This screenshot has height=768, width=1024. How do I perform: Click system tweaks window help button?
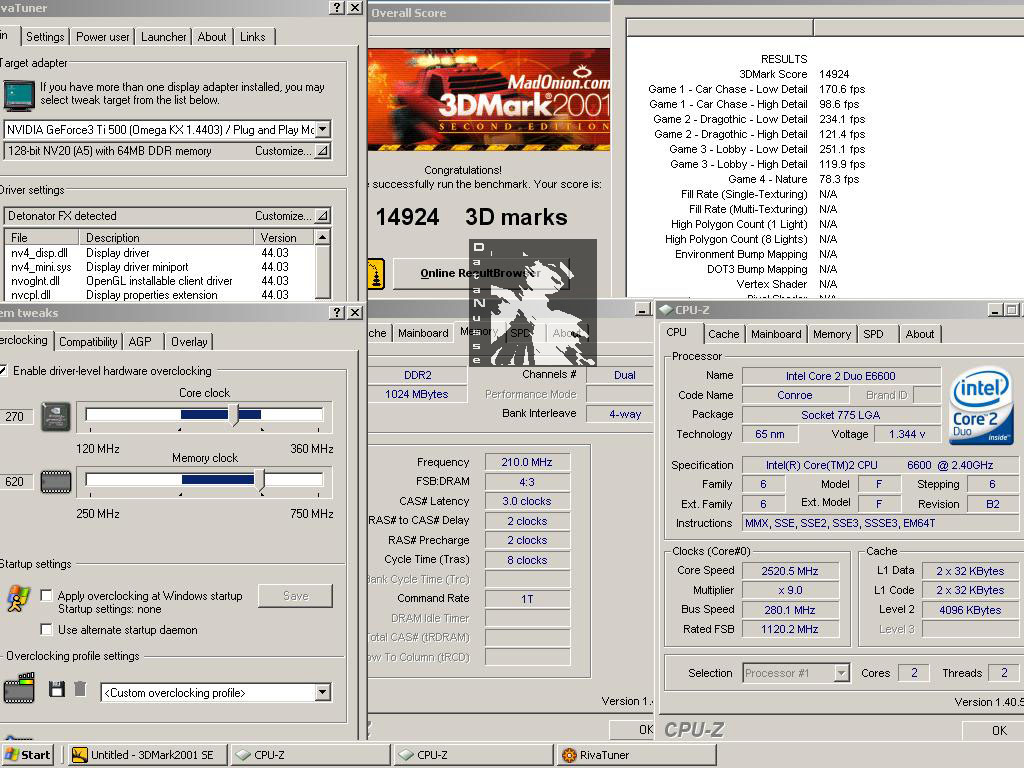pyautogui.click(x=337, y=313)
